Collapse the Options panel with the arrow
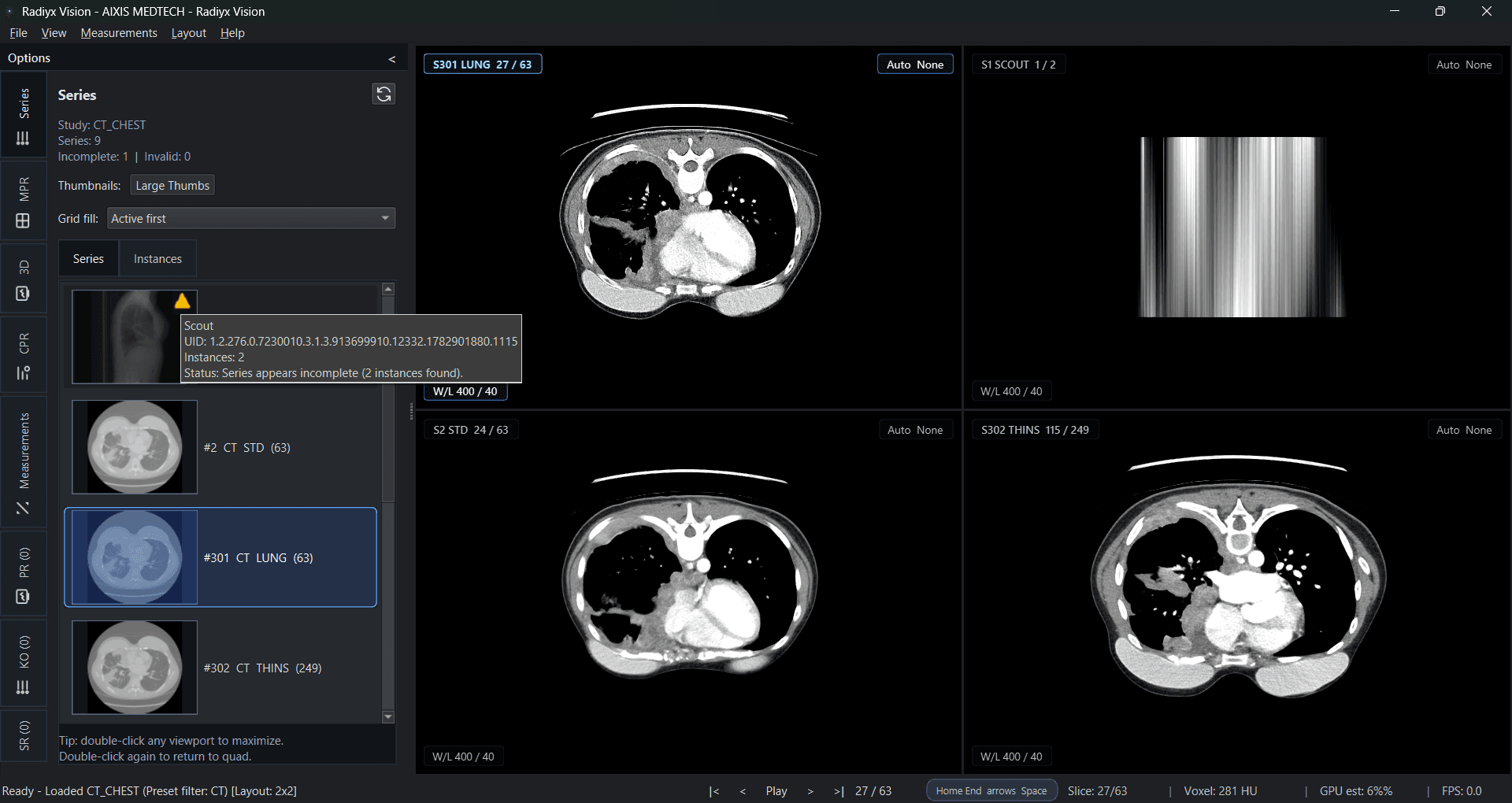Image resolution: width=1512 pixels, height=803 pixels. pyautogui.click(x=392, y=59)
